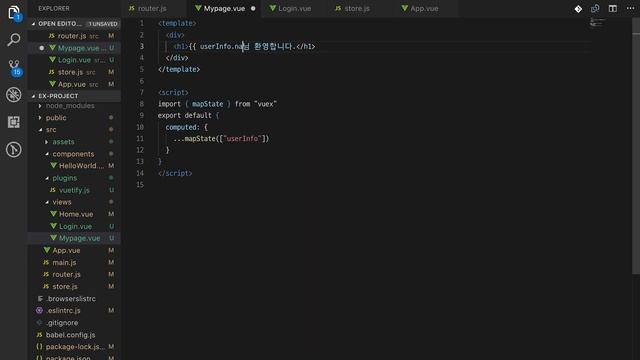The image size is (640, 360).
Task: Switch to the App.vue tab
Action: 424,9
